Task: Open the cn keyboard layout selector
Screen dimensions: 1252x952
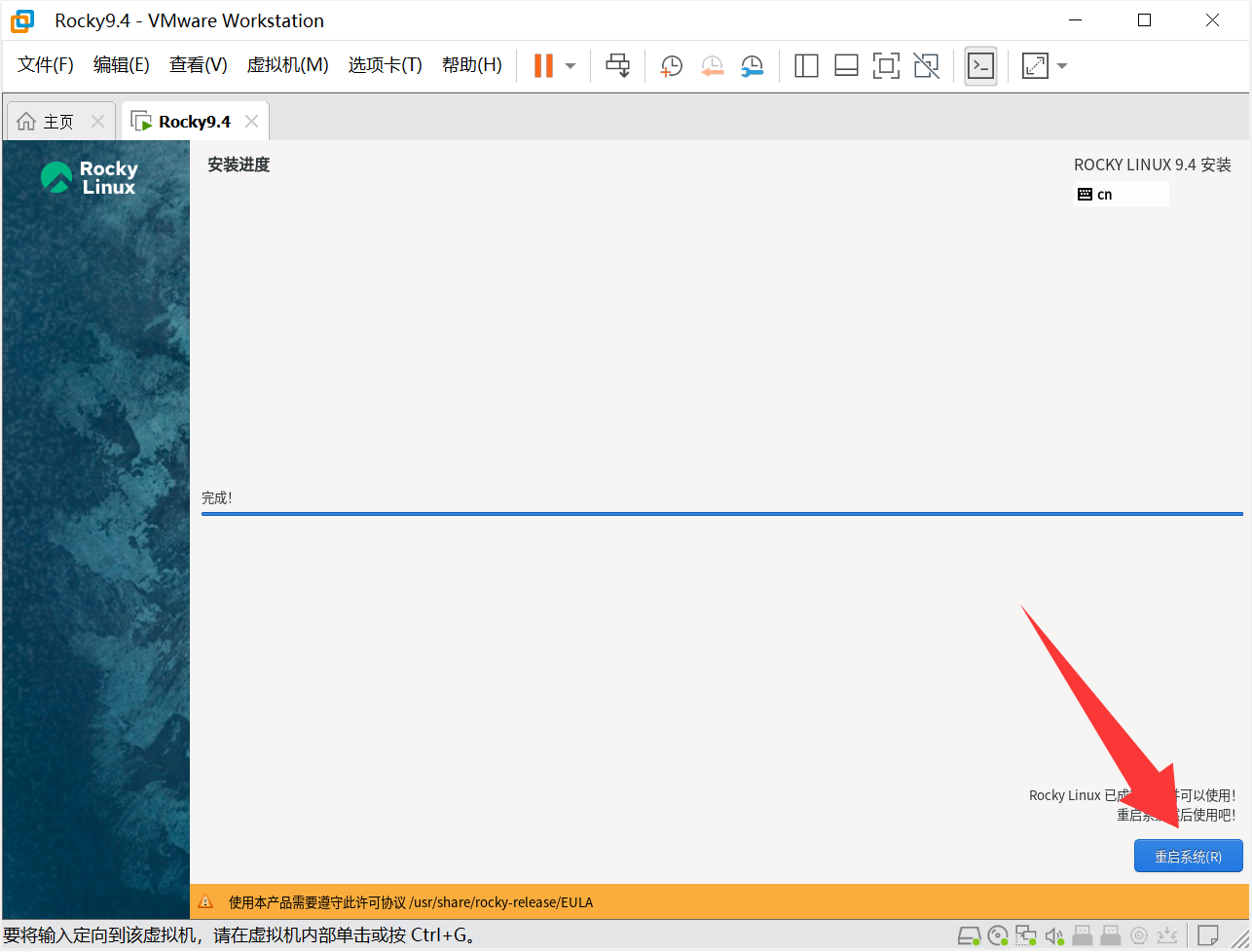Action: [x=1120, y=194]
